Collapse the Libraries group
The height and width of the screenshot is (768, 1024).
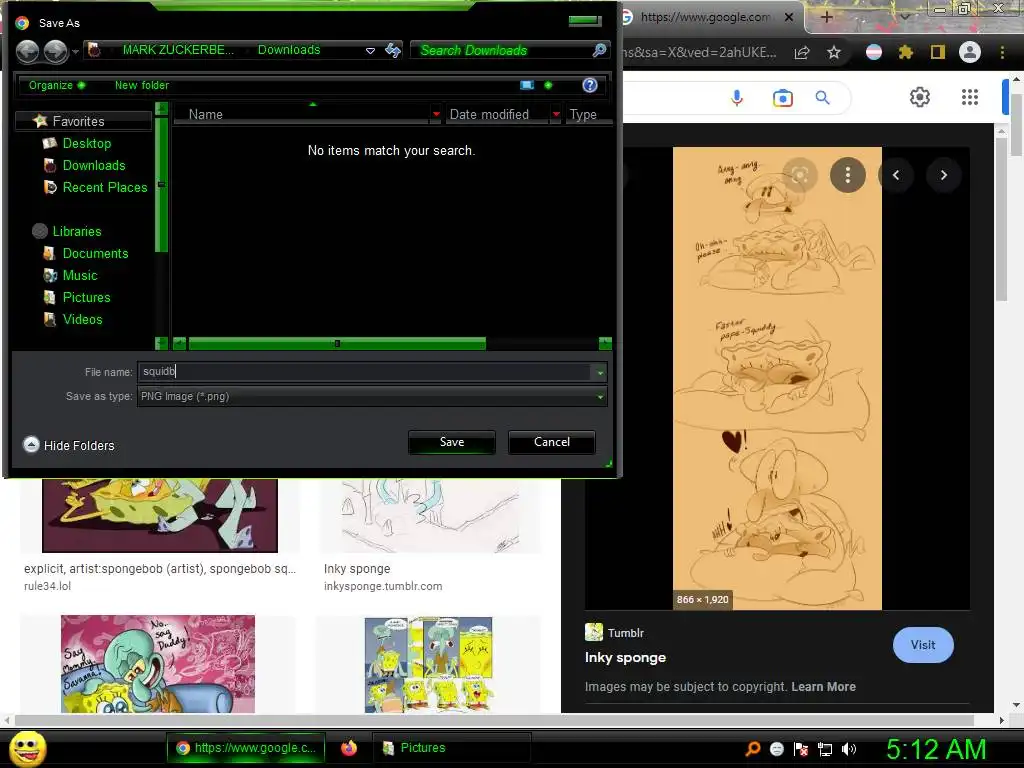coord(67,231)
